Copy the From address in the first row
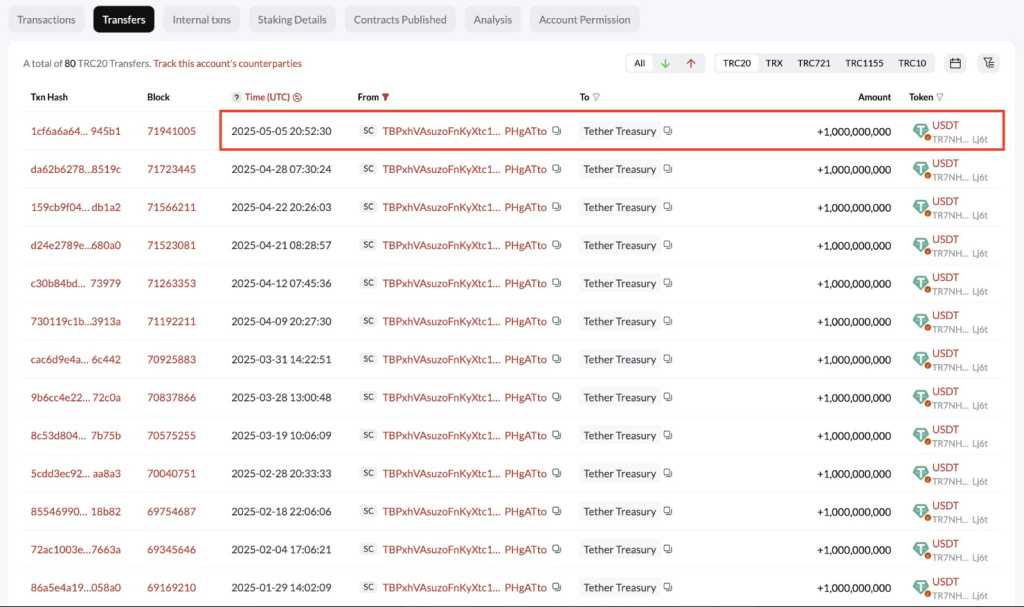This screenshot has width=1024, height=607. (x=557, y=131)
